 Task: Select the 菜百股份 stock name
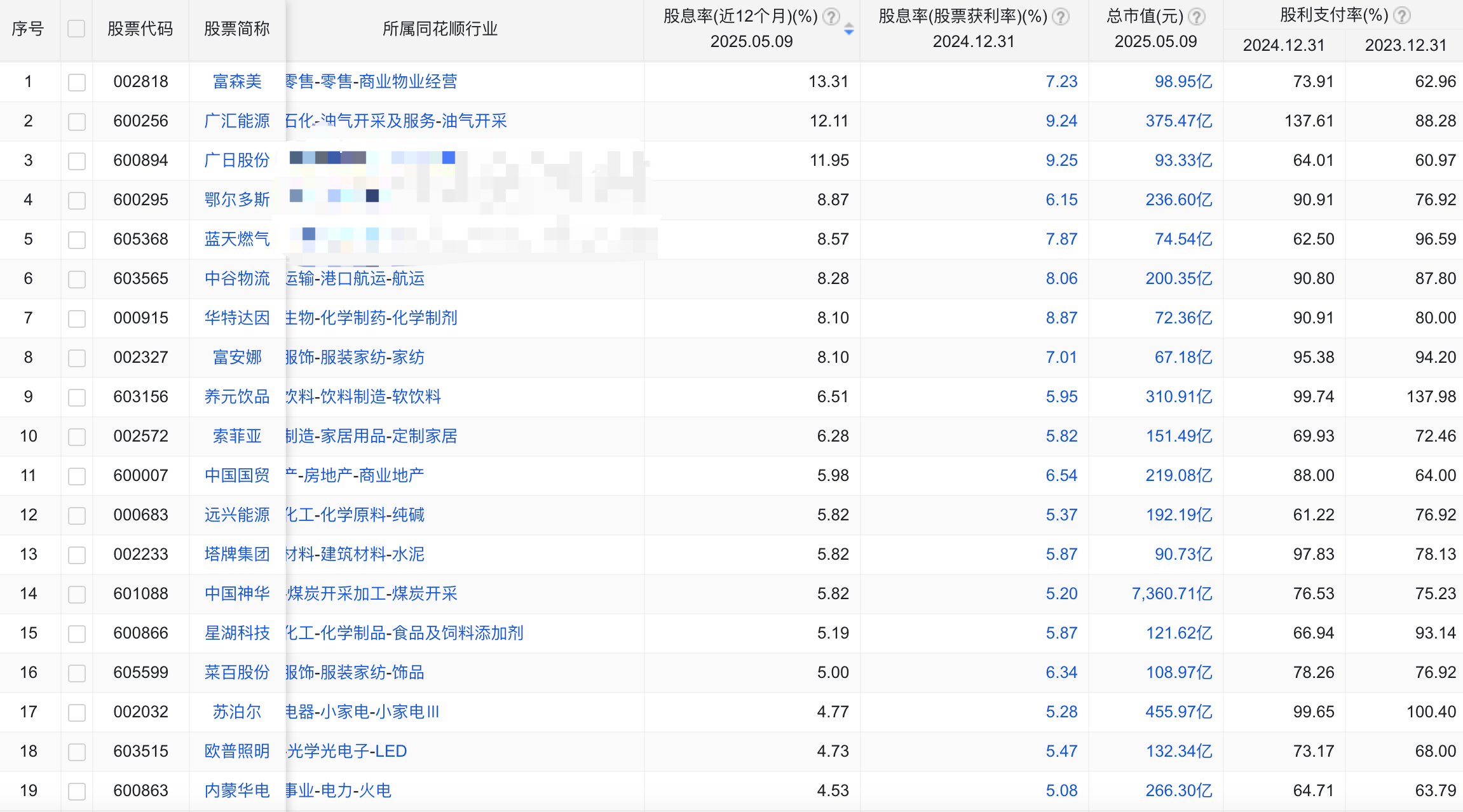[x=237, y=672]
